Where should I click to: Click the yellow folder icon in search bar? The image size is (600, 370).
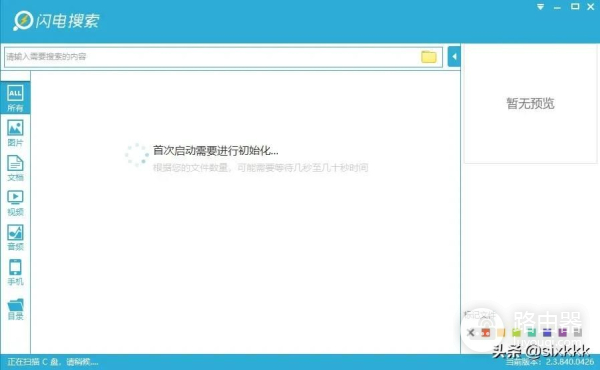pos(429,57)
